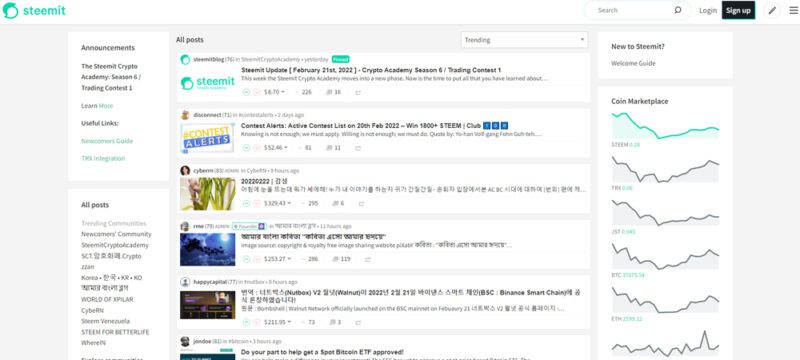This screenshot has width=800, height=360.
Task: Downvote the happycapital Nutbox post
Action: 257,322
